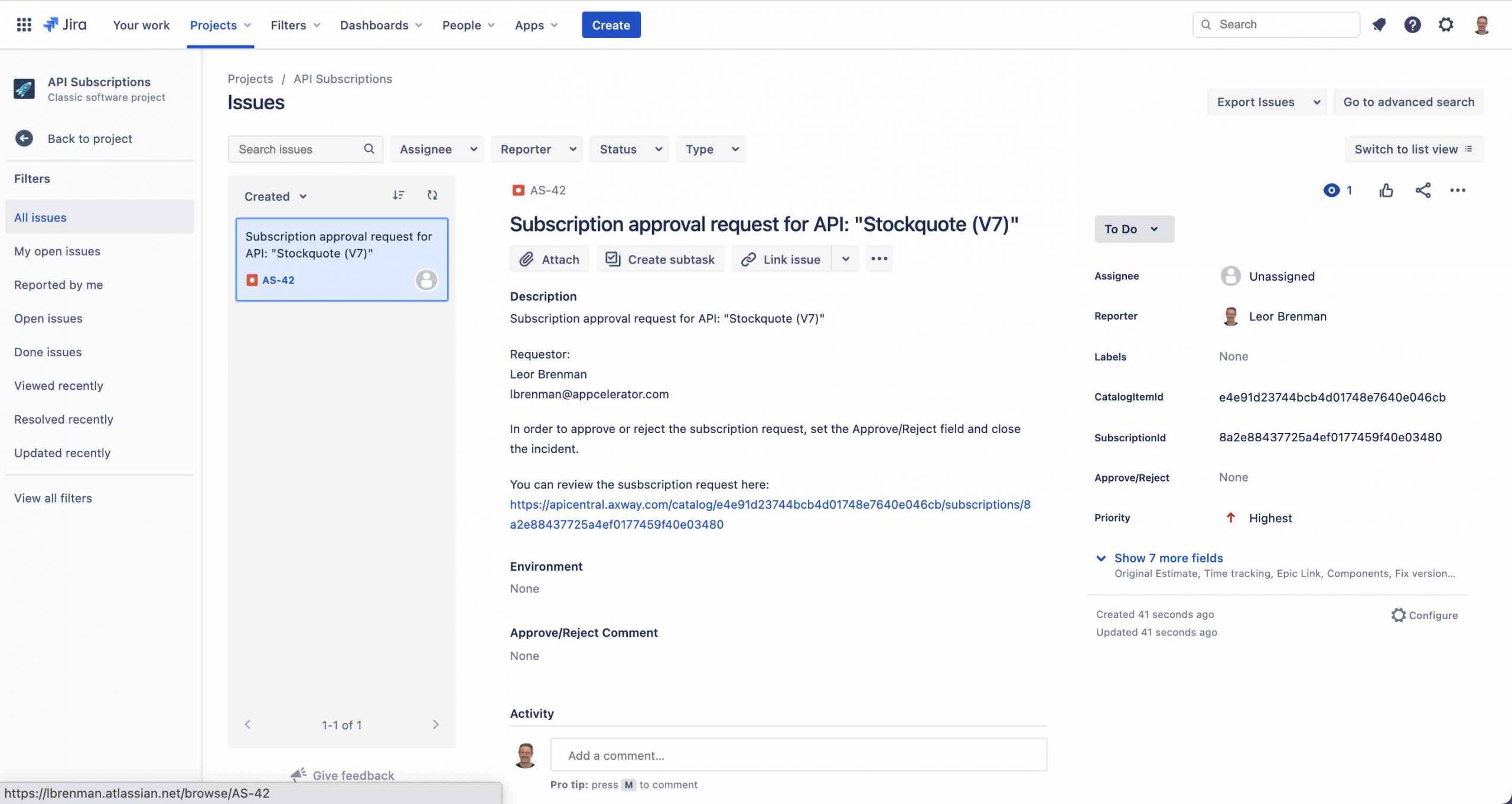The width and height of the screenshot is (1512, 804).
Task: Click the Reporter Leor Brenman avatar
Action: click(1230, 316)
